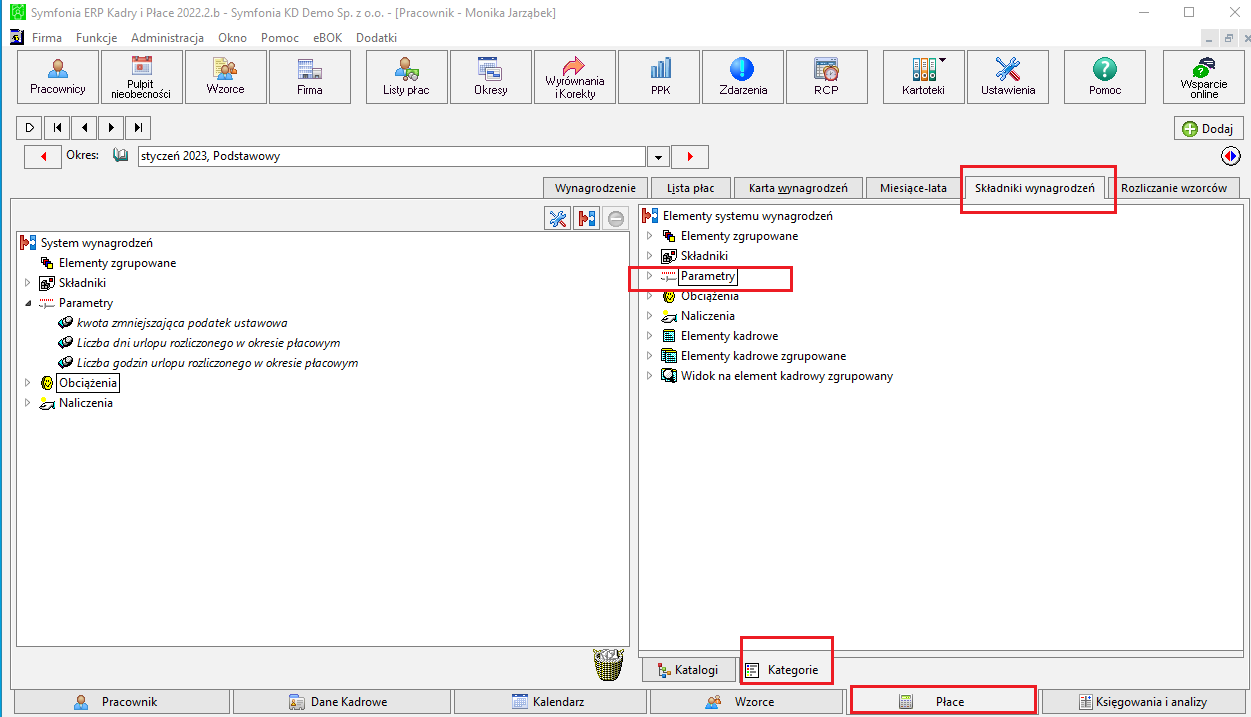Switch to the Karta wynagrodzeń tab
This screenshot has height=717, width=1251.
[x=798, y=188]
